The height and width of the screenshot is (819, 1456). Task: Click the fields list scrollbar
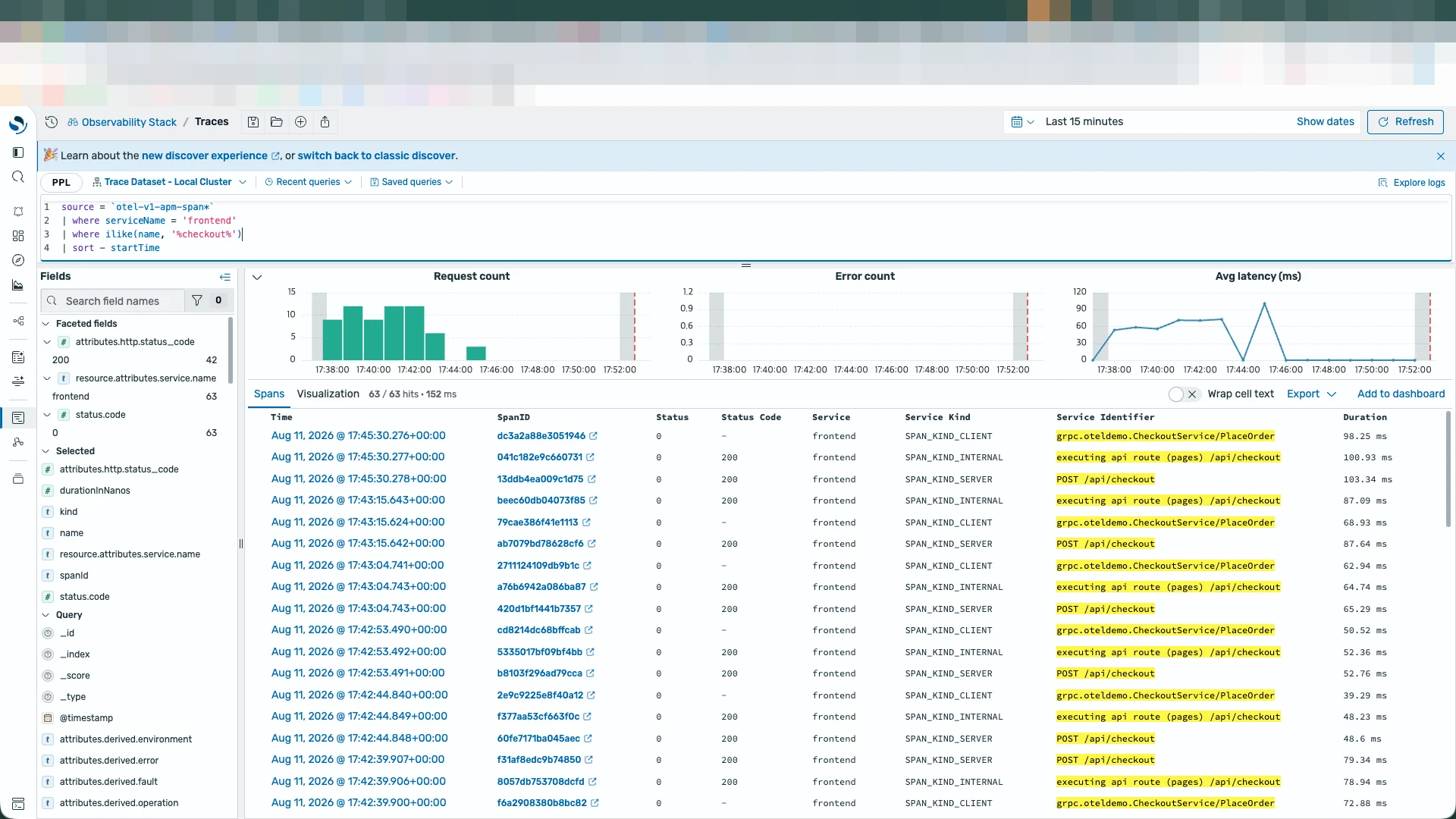230,350
